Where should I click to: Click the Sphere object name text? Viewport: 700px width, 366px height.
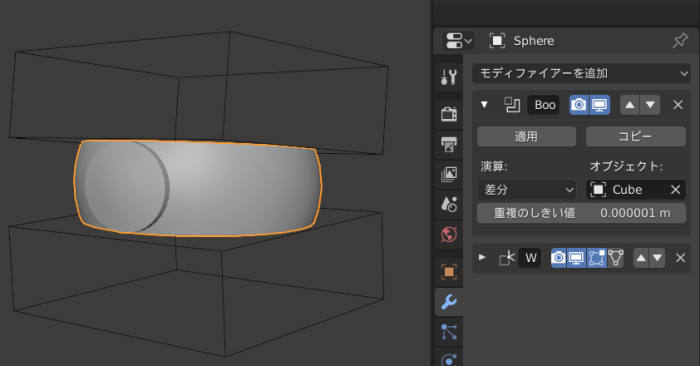coord(533,41)
